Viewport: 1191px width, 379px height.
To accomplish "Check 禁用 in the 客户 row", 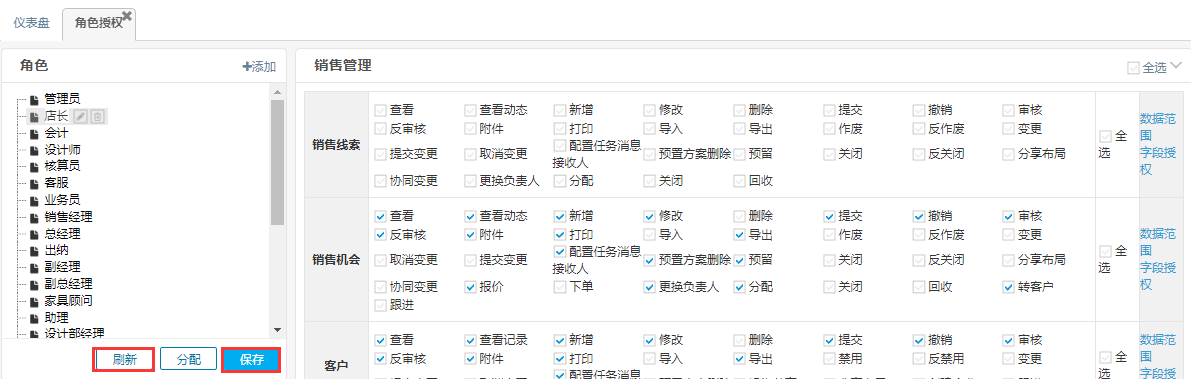I will (x=829, y=358).
